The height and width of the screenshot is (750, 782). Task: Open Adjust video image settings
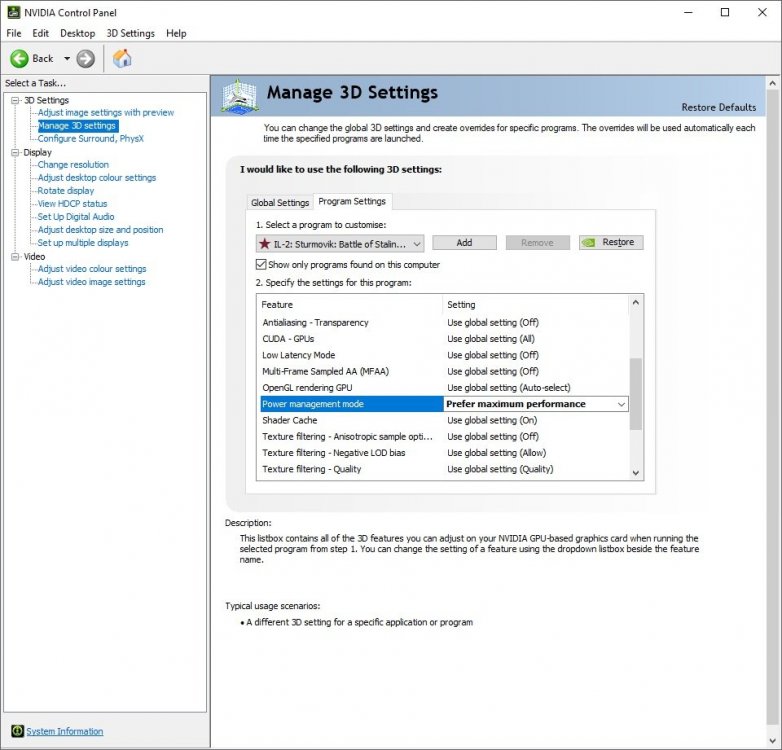(92, 282)
